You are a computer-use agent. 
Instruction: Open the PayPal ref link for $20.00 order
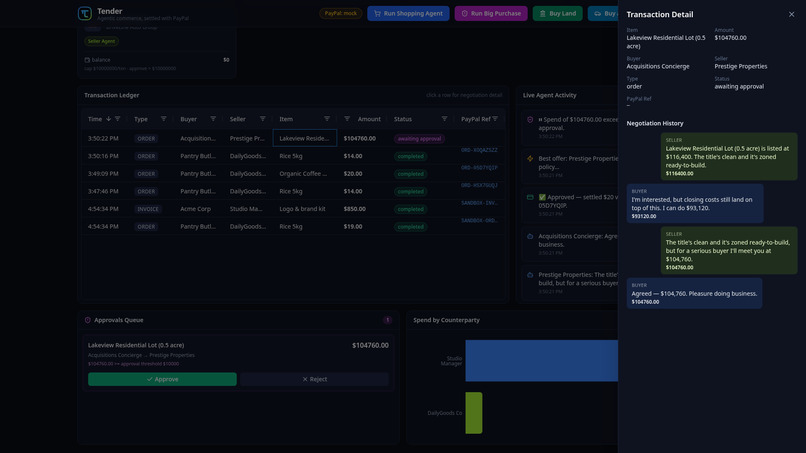(x=479, y=168)
